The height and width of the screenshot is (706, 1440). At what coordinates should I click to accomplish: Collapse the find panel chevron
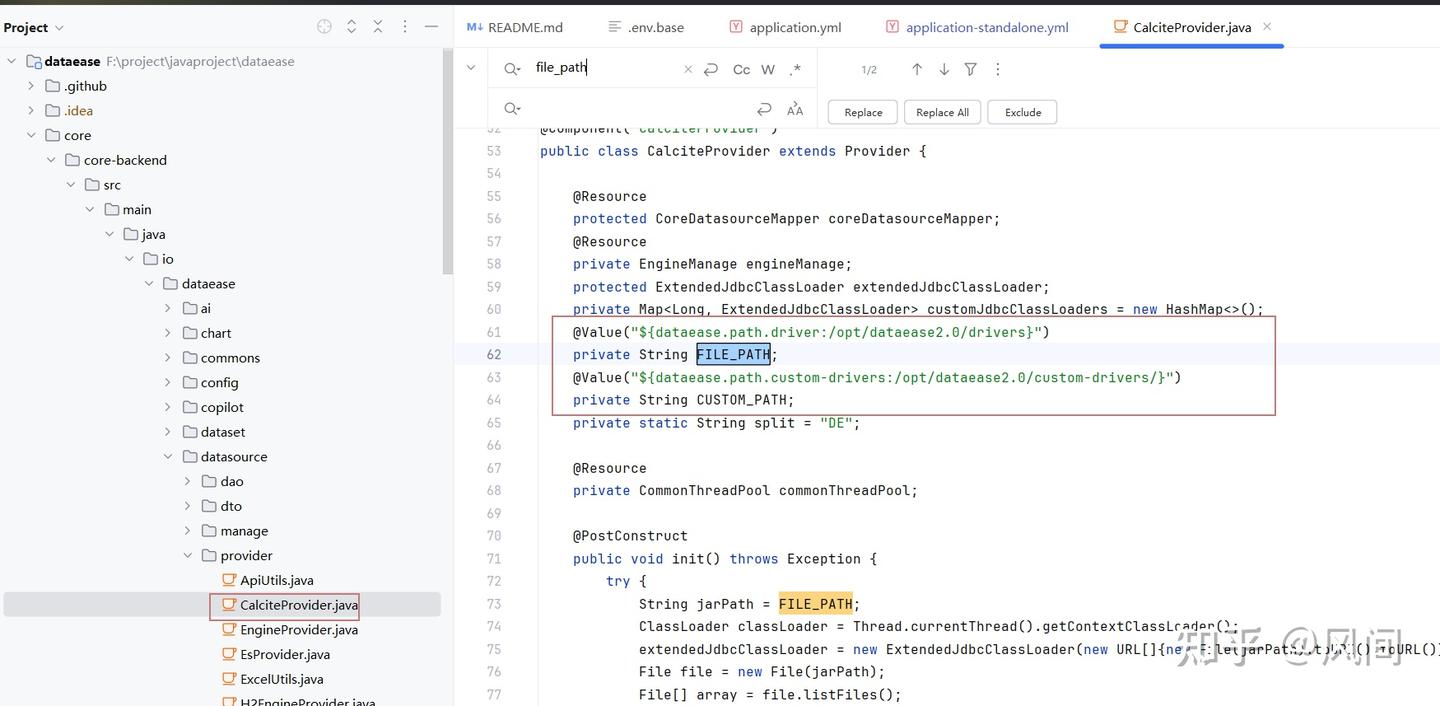click(x=470, y=67)
